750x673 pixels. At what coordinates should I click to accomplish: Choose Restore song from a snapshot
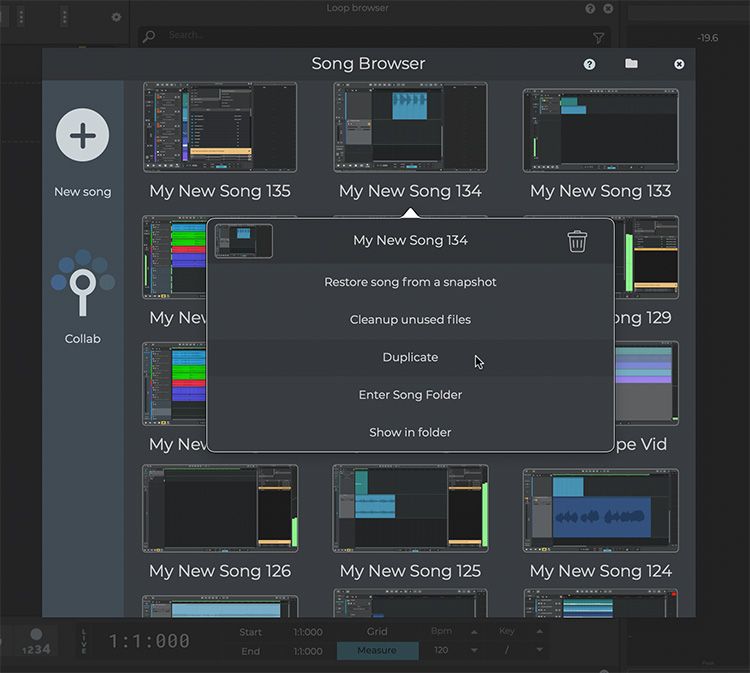(410, 283)
